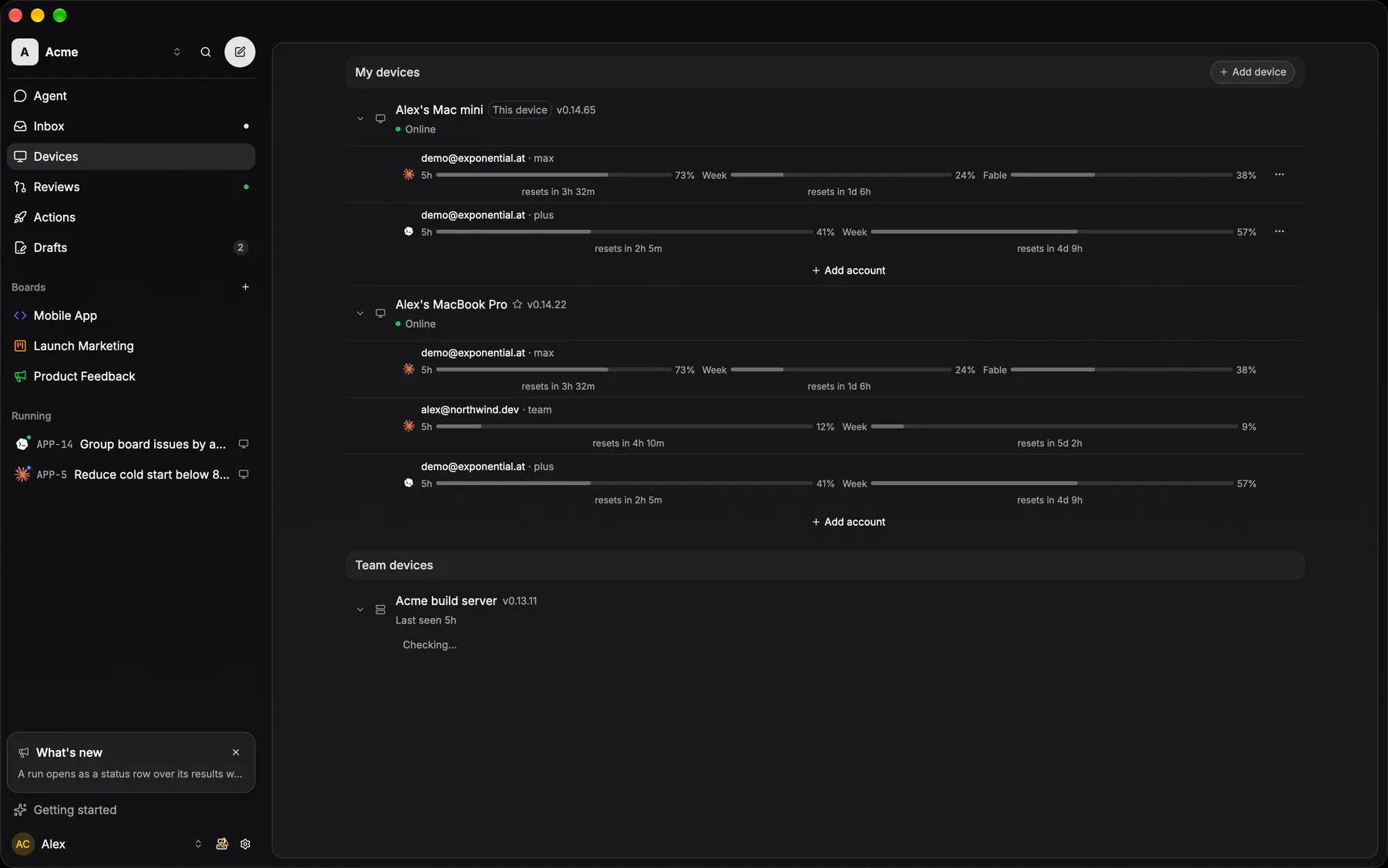The image size is (1388, 868).
Task: Click Checking... status under build server
Action: (x=430, y=645)
